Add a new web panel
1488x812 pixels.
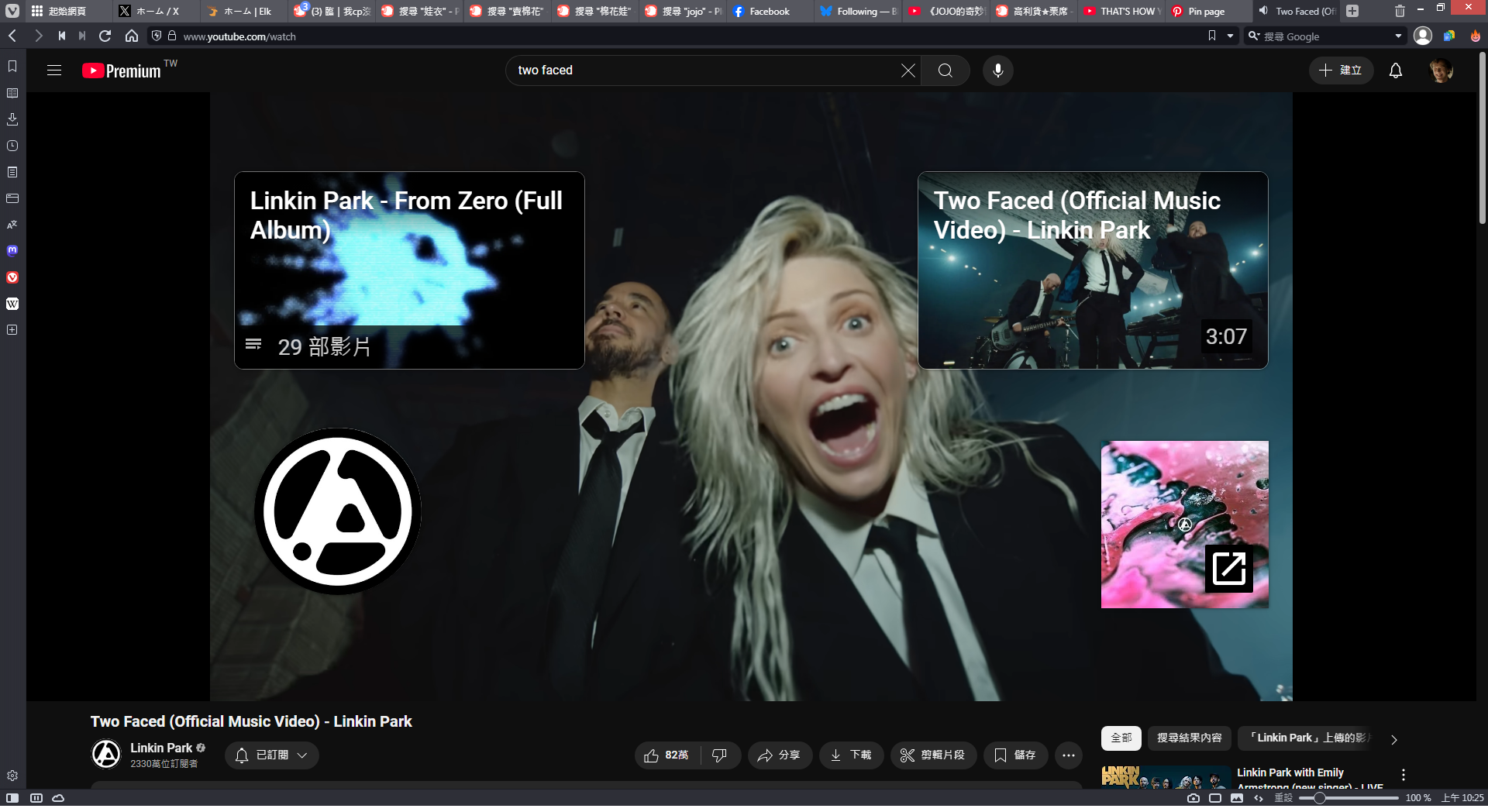(12, 330)
